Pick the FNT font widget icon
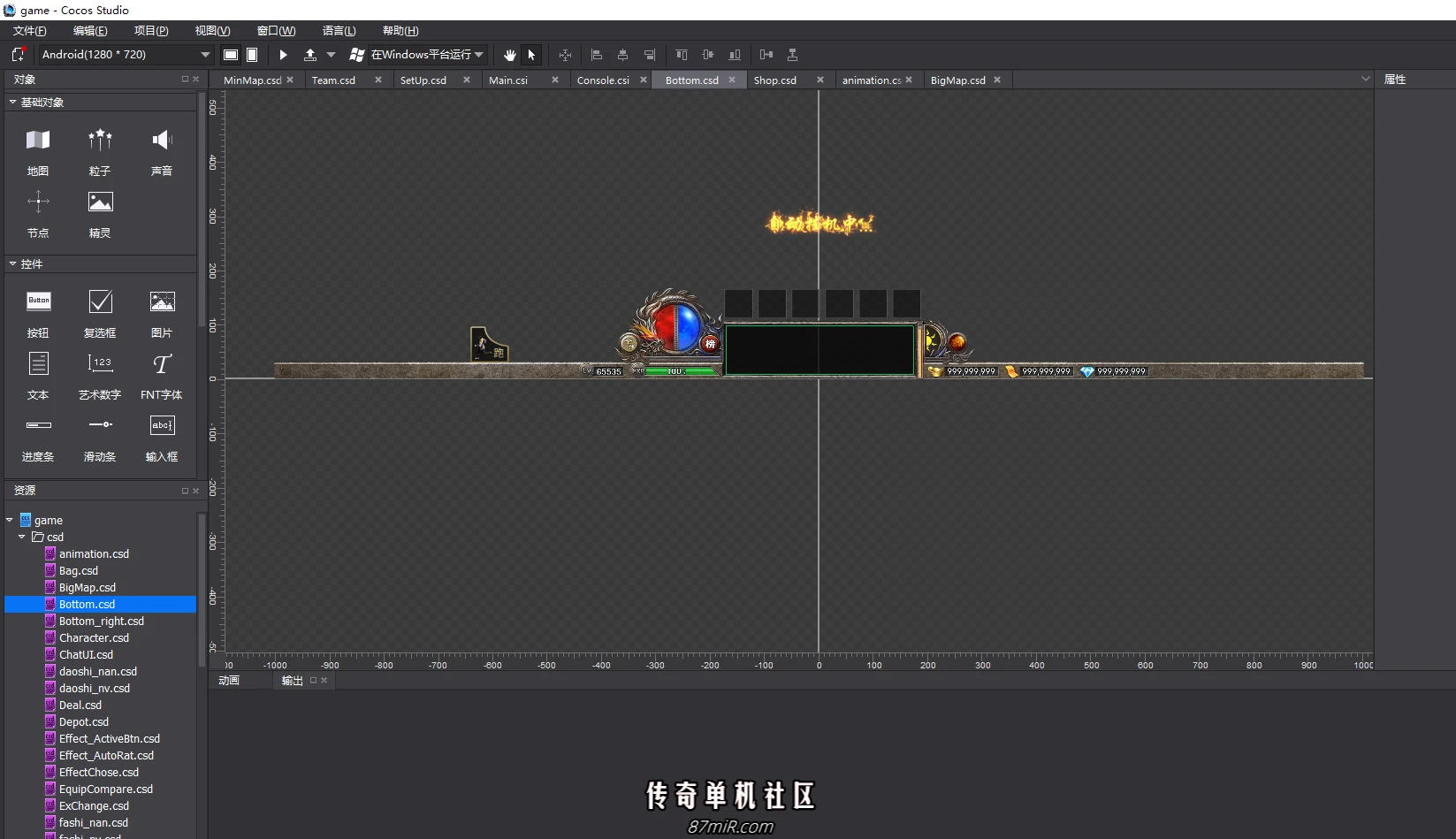This screenshot has height=839, width=1456. pyautogui.click(x=162, y=364)
